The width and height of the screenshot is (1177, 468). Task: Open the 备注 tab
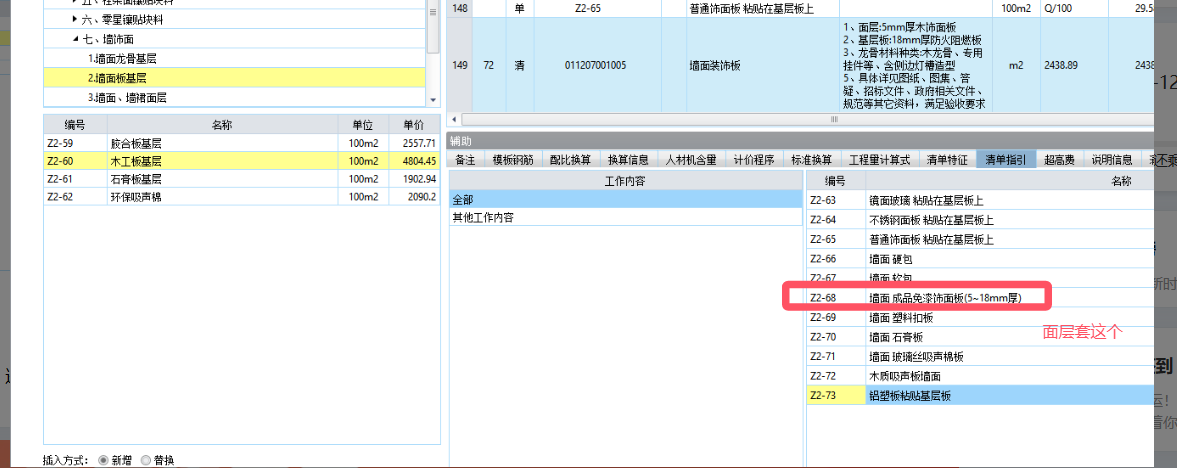(465, 159)
